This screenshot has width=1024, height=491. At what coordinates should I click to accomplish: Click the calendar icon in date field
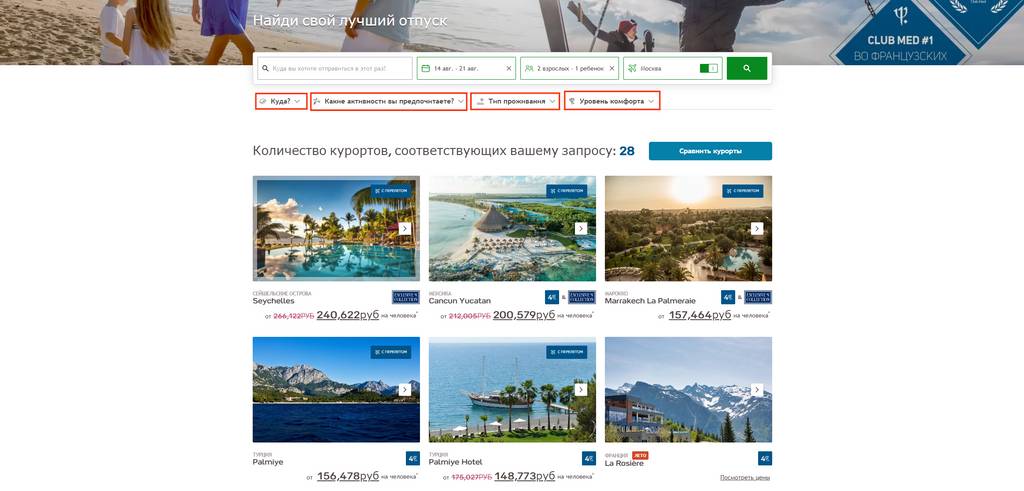425,68
